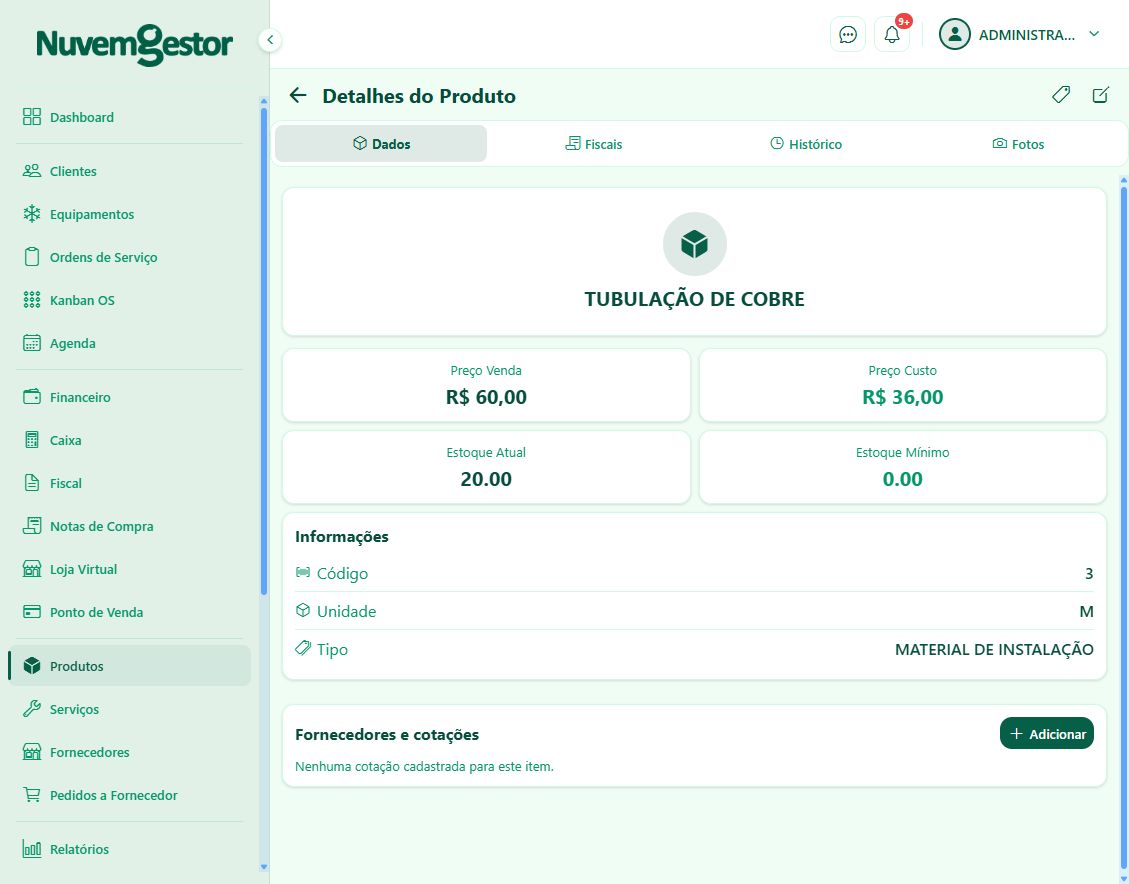Click the Código value 3
The height and width of the screenshot is (884, 1129).
(x=1089, y=574)
